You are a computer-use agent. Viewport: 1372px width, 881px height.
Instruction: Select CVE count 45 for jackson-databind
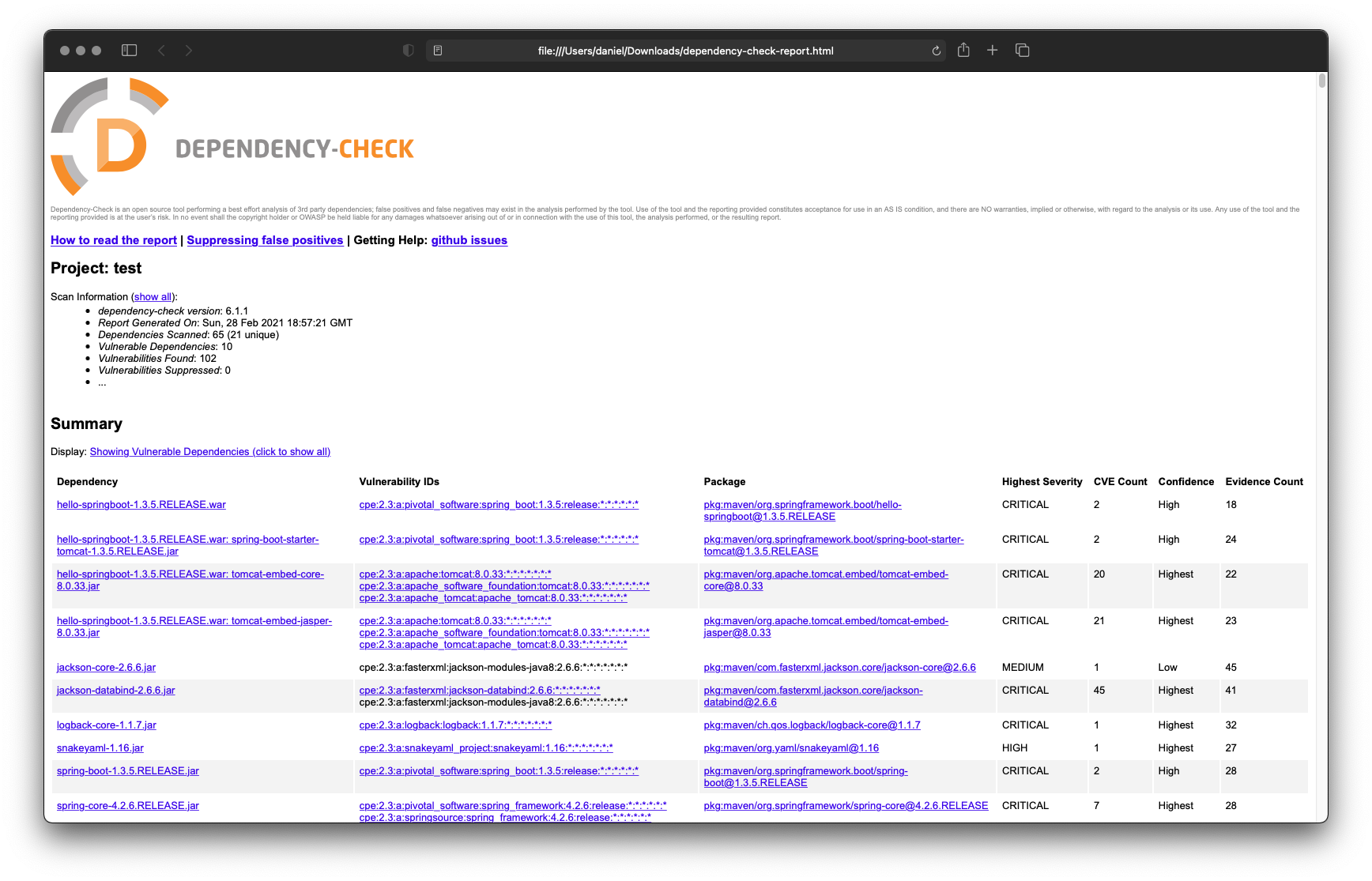pos(1099,691)
